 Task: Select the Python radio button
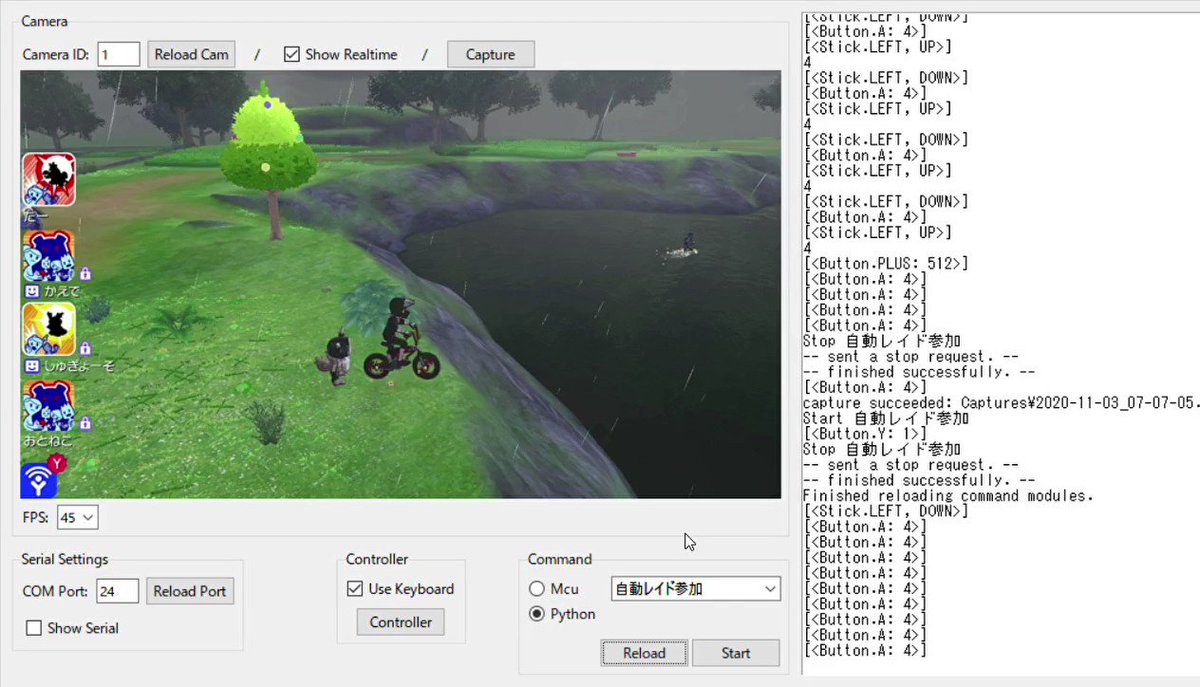pyautogui.click(x=537, y=614)
